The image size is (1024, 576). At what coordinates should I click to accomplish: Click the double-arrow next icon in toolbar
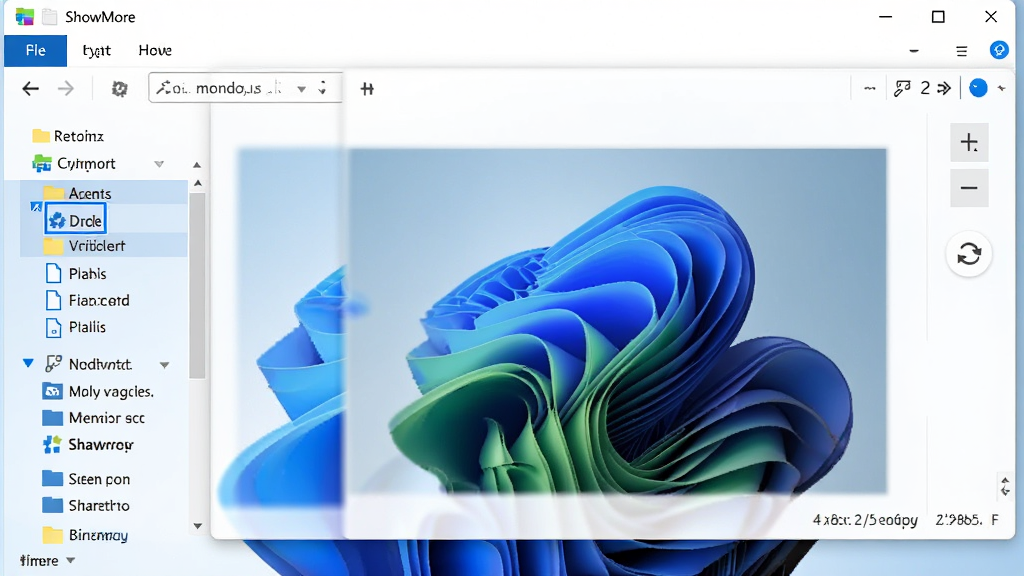[944, 88]
